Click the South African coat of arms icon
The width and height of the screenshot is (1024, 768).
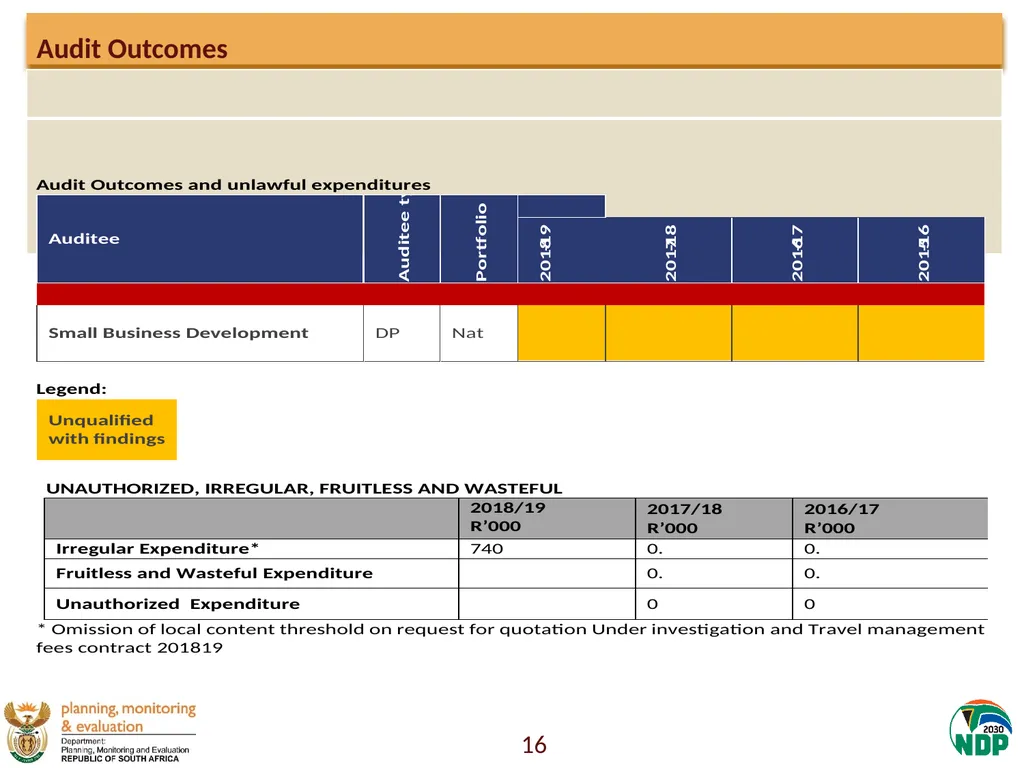(27, 732)
